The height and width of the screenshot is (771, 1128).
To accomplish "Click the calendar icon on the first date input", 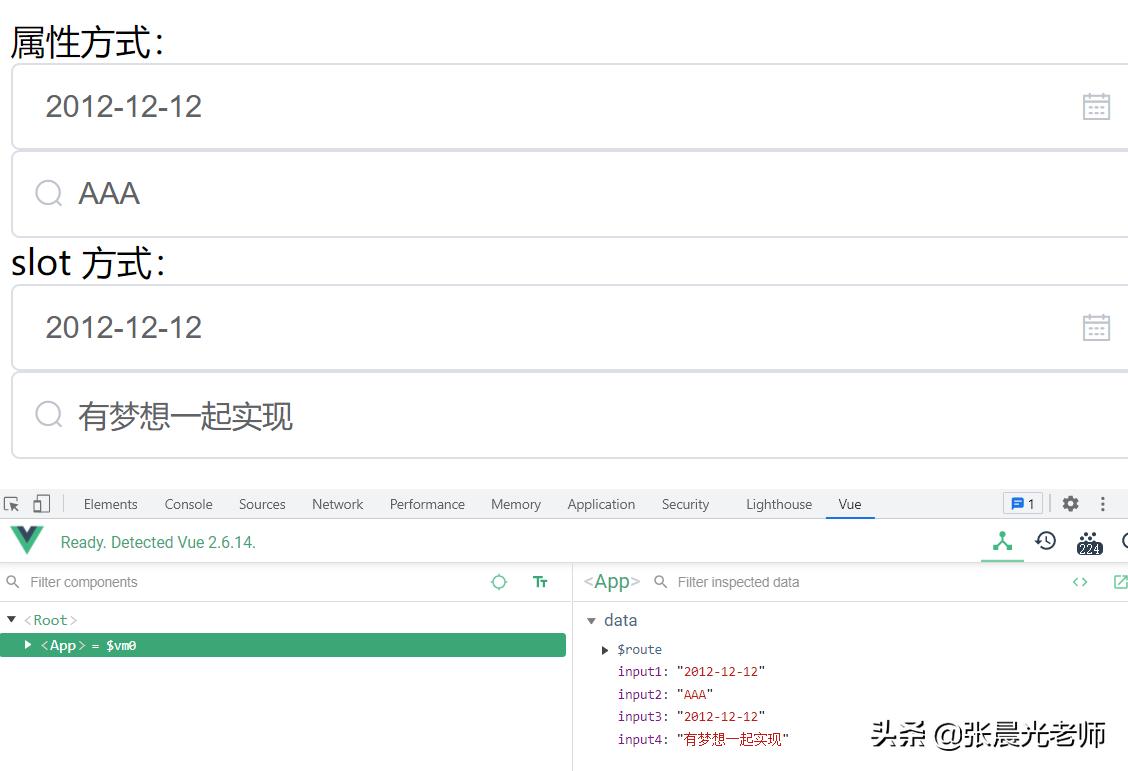I will (1096, 105).
